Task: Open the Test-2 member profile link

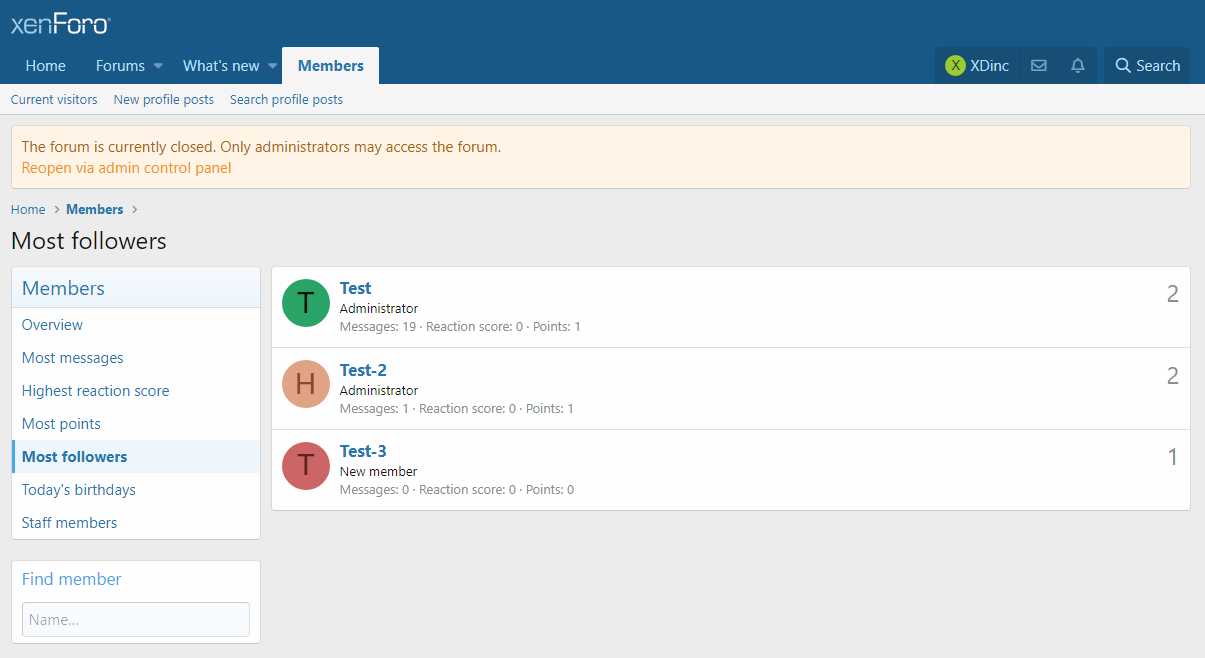Action: coord(363,370)
